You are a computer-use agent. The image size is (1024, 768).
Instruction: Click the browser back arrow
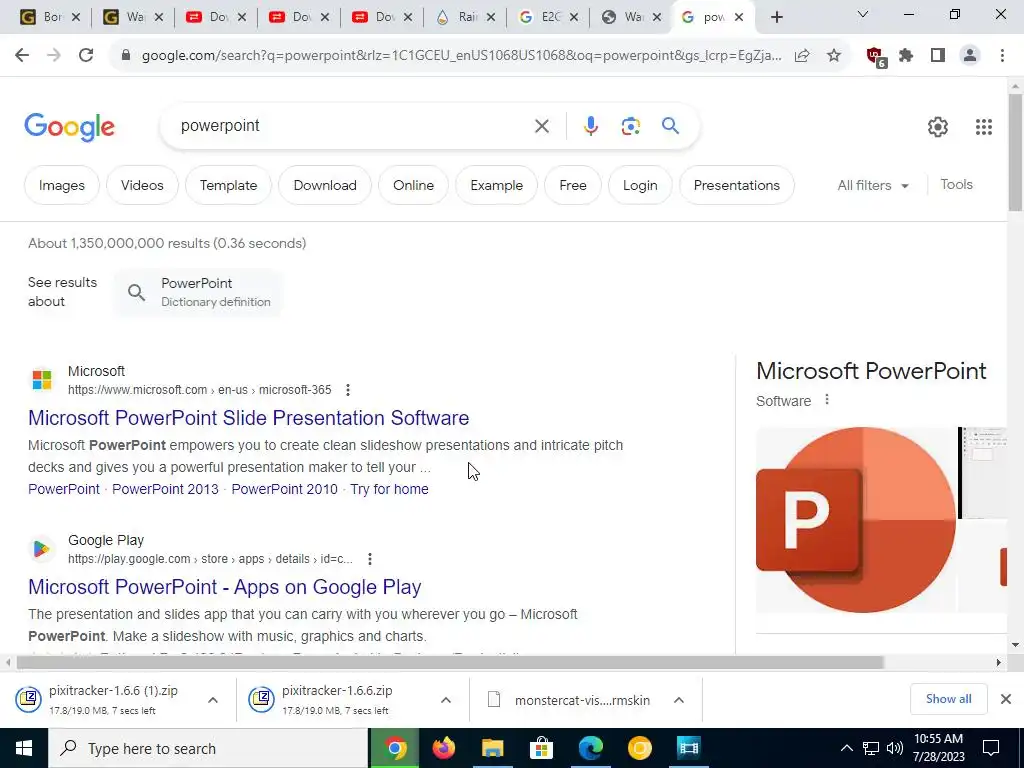(22, 56)
